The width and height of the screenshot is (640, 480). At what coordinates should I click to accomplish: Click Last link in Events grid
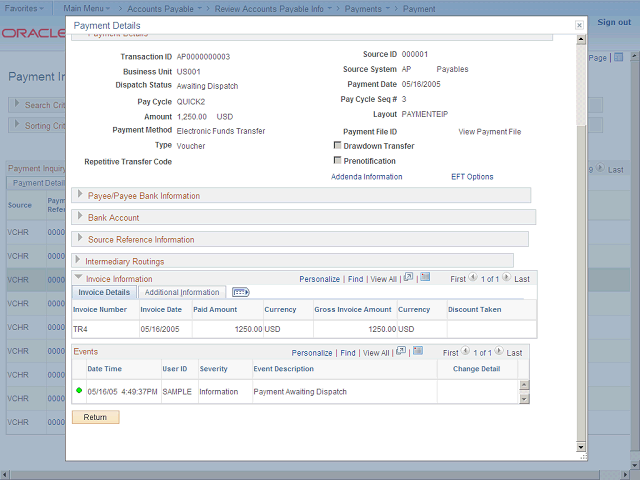(x=514, y=353)
